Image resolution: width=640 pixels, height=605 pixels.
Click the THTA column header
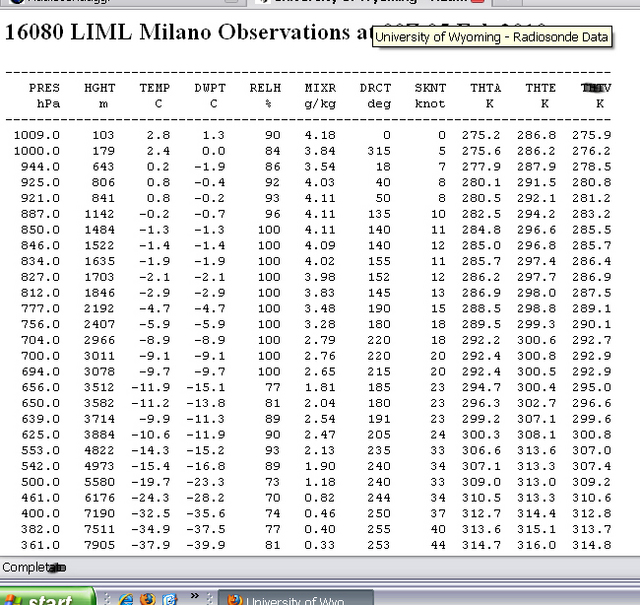485,88
